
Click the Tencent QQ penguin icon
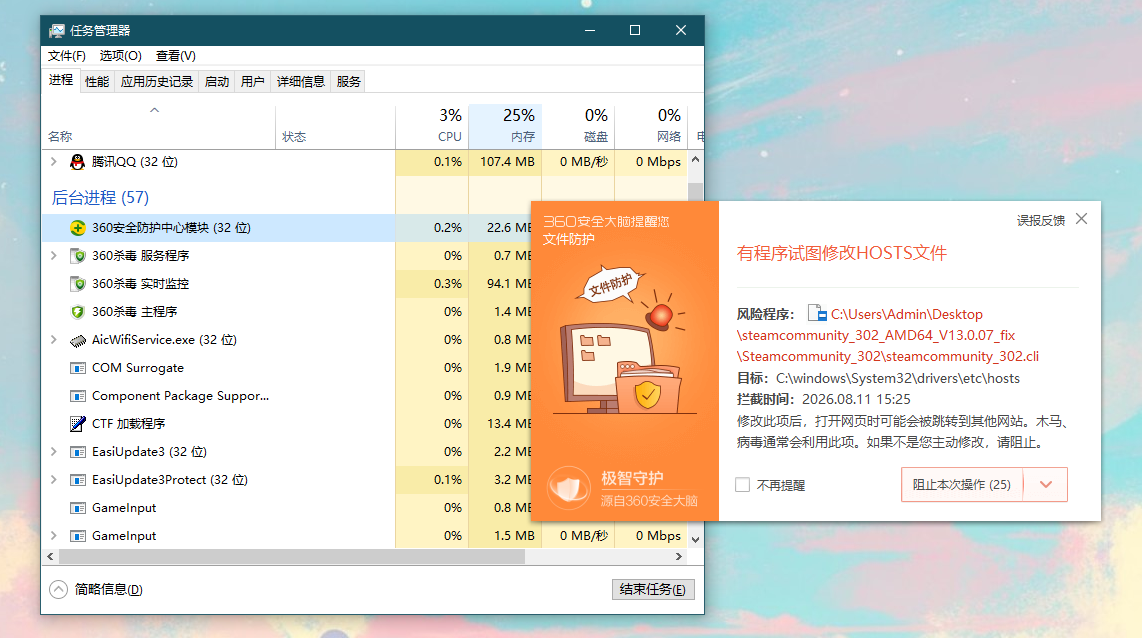coord(77,162)
